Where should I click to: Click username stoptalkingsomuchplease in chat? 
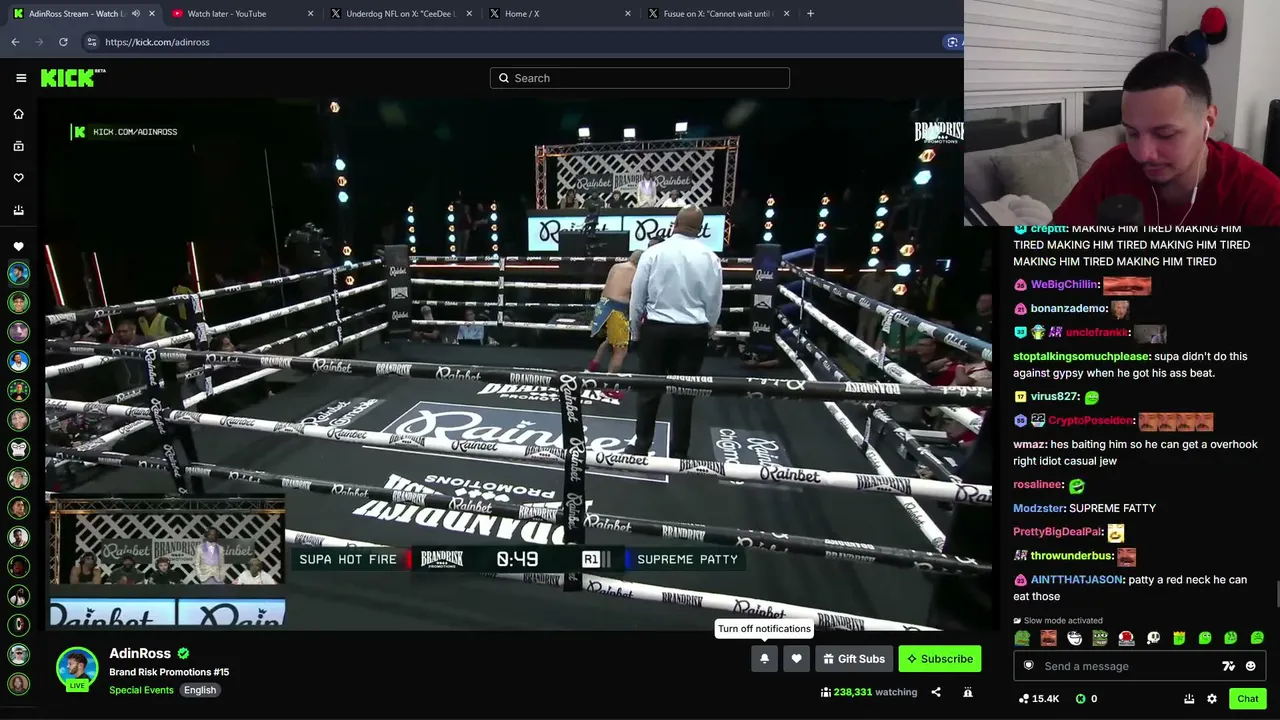[1081, 357]
